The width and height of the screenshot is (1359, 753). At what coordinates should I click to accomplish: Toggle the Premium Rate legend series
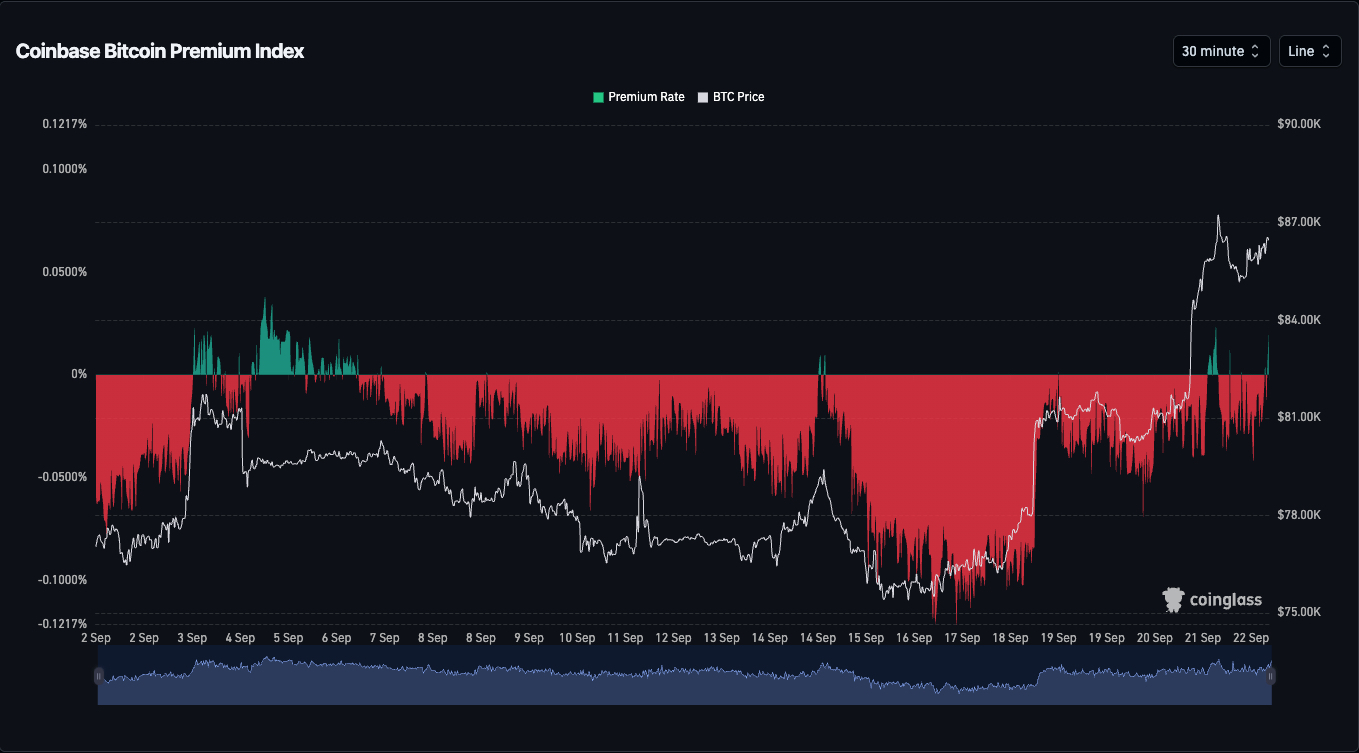pyautogui.click(x=639, y=97)
